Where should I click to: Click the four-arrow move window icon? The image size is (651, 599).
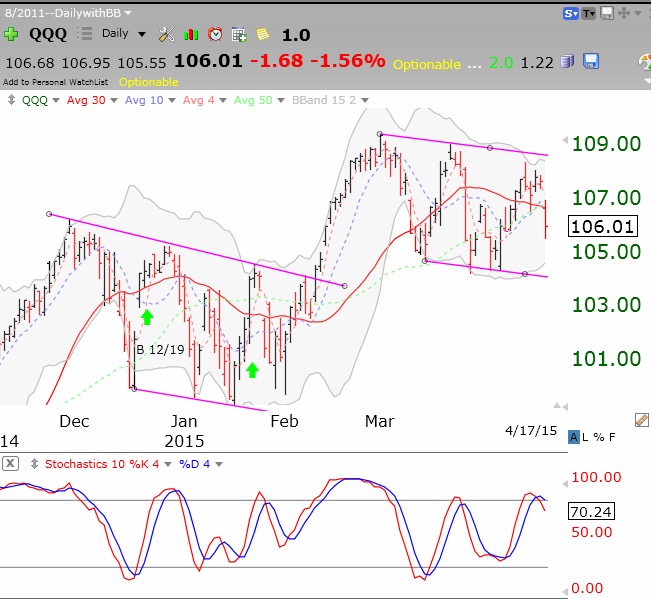click(x=624, y=13)
